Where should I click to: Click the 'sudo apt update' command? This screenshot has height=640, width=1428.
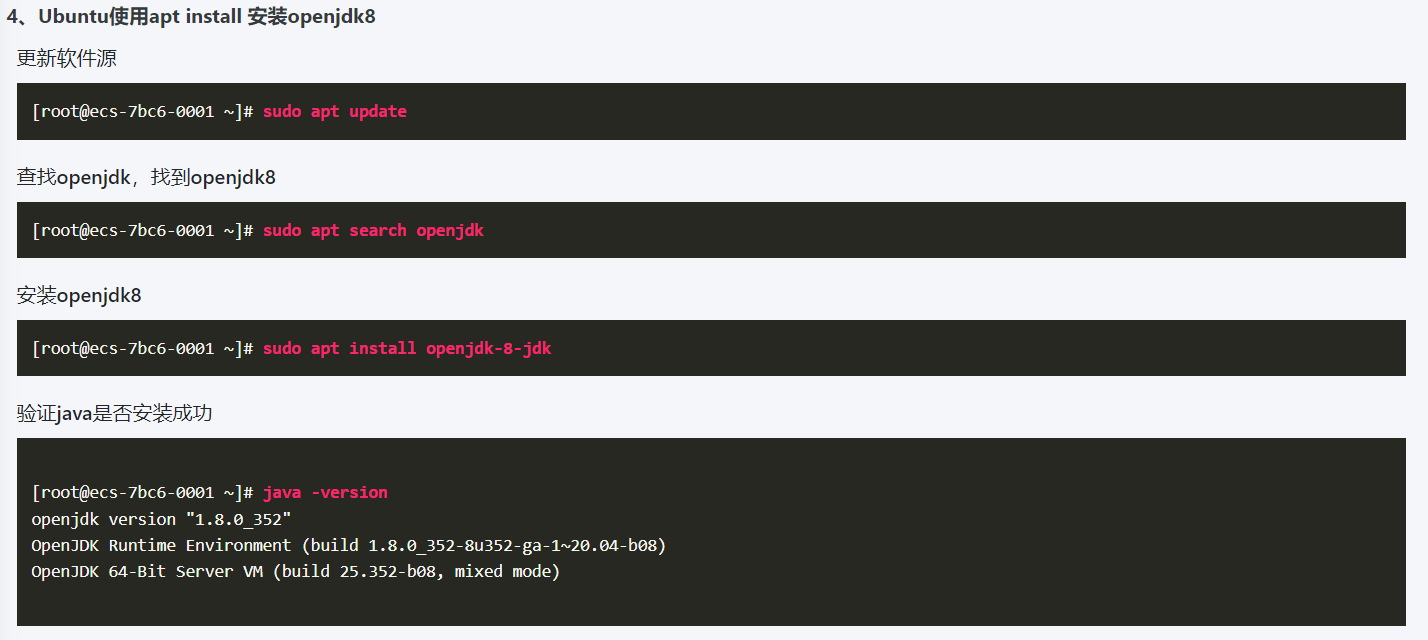coord(334,111)
